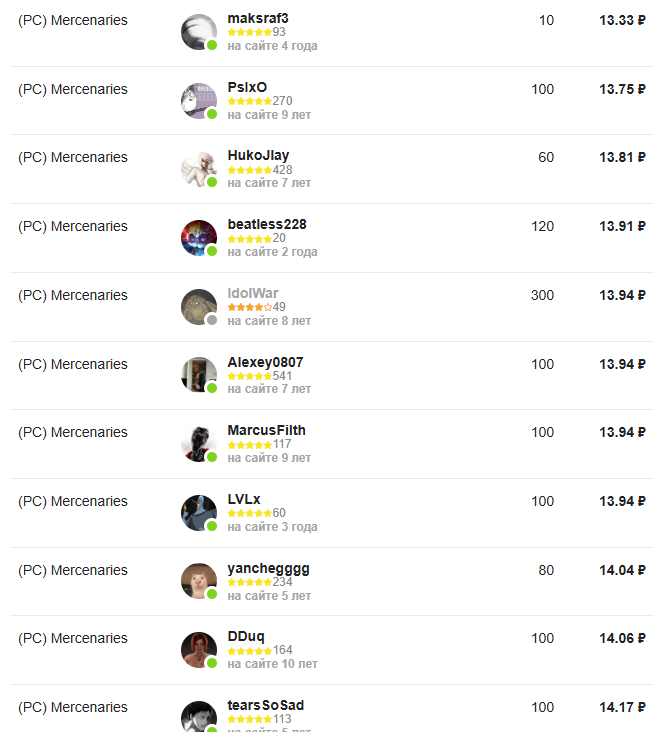Select the 13.33 ₽ price offer

[622, 20]
